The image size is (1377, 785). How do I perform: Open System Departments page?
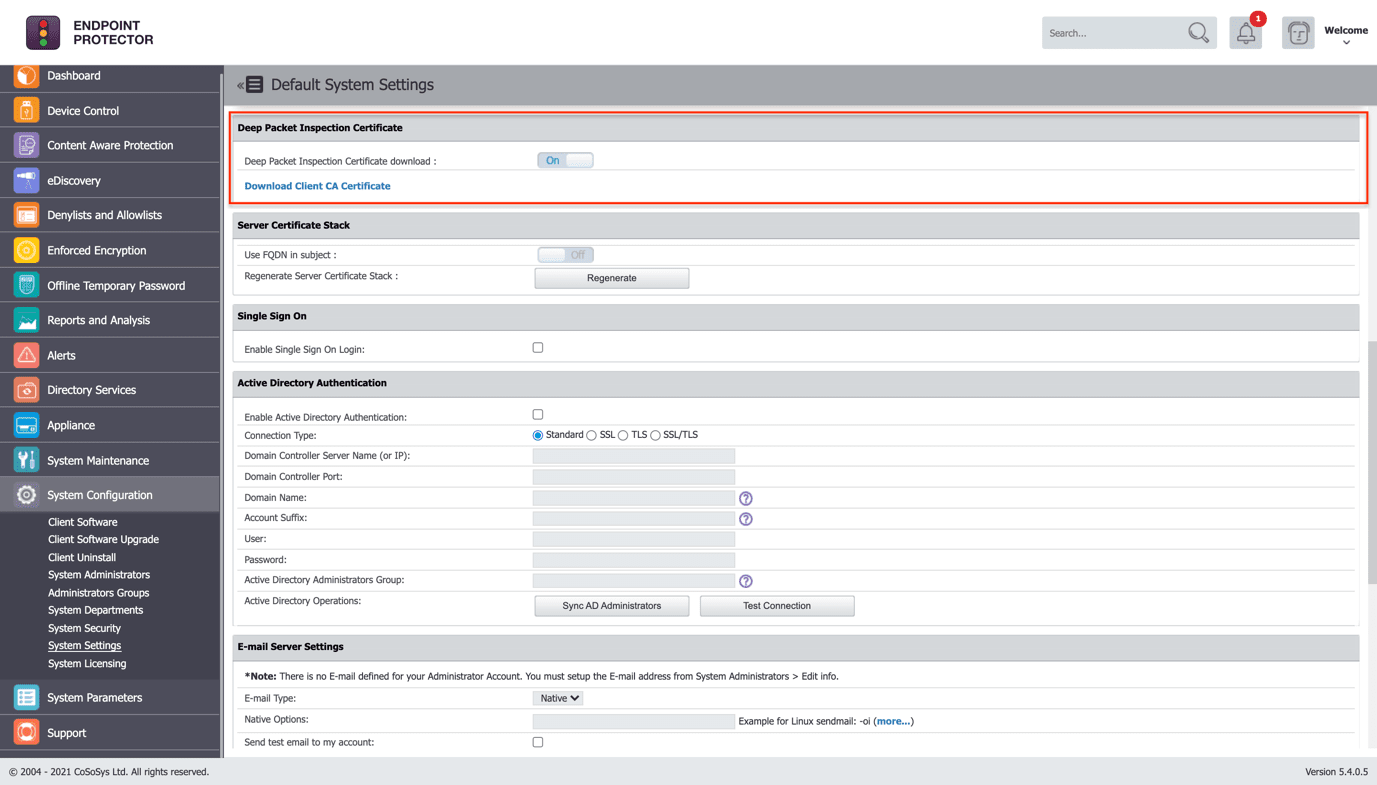95,610
